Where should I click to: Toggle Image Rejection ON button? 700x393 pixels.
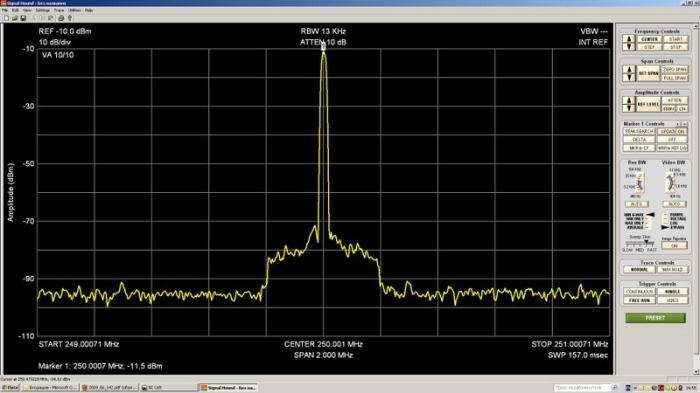[674, 246]
